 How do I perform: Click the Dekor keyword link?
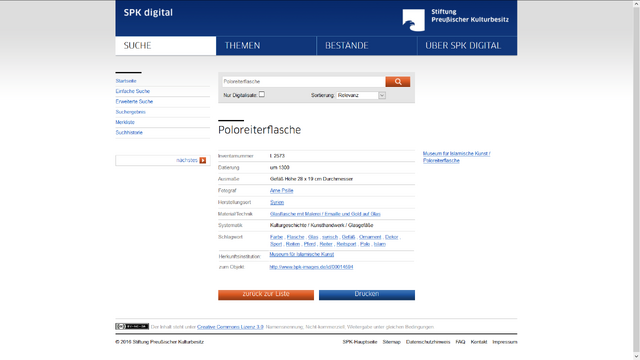[x=391, y=237]
